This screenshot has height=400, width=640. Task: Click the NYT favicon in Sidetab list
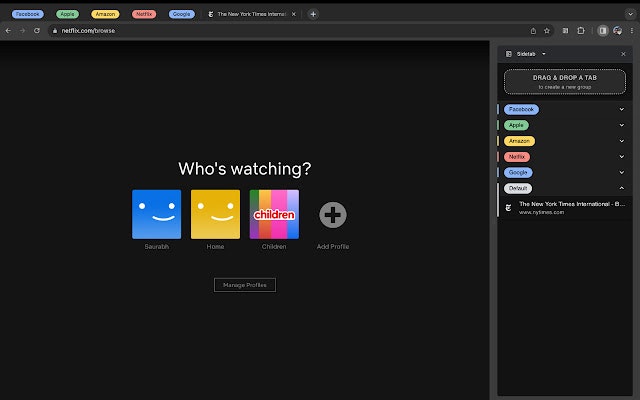click(x=508, y=208)
